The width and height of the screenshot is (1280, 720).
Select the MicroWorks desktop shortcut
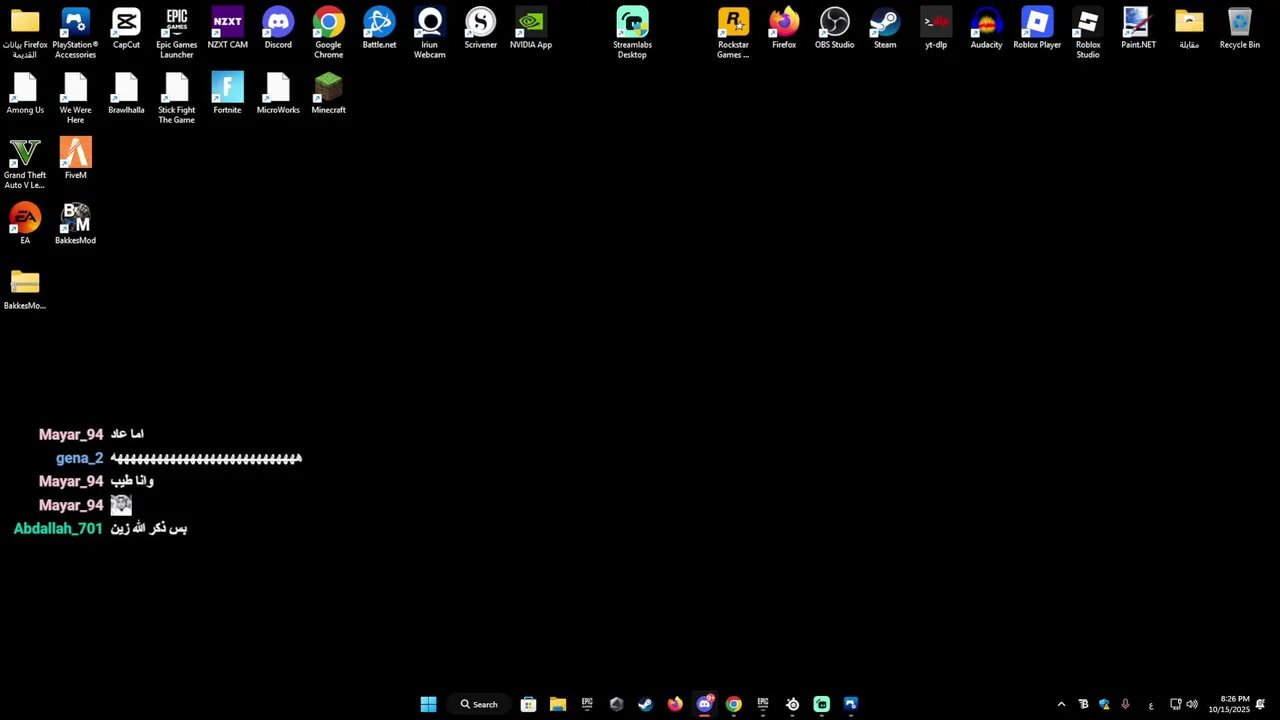click(278, 93)
